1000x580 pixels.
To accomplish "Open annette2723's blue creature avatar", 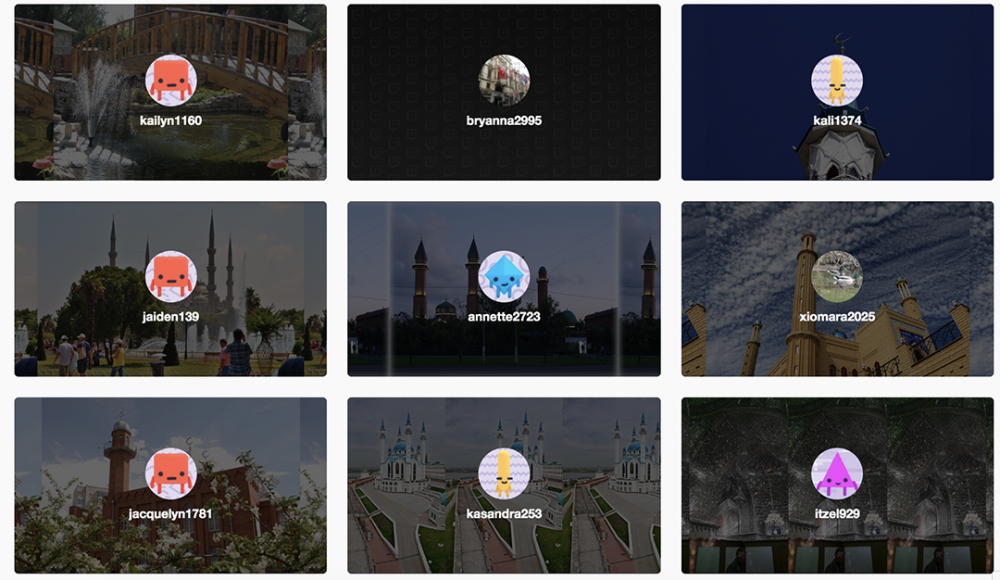I will tap(504, 277).
